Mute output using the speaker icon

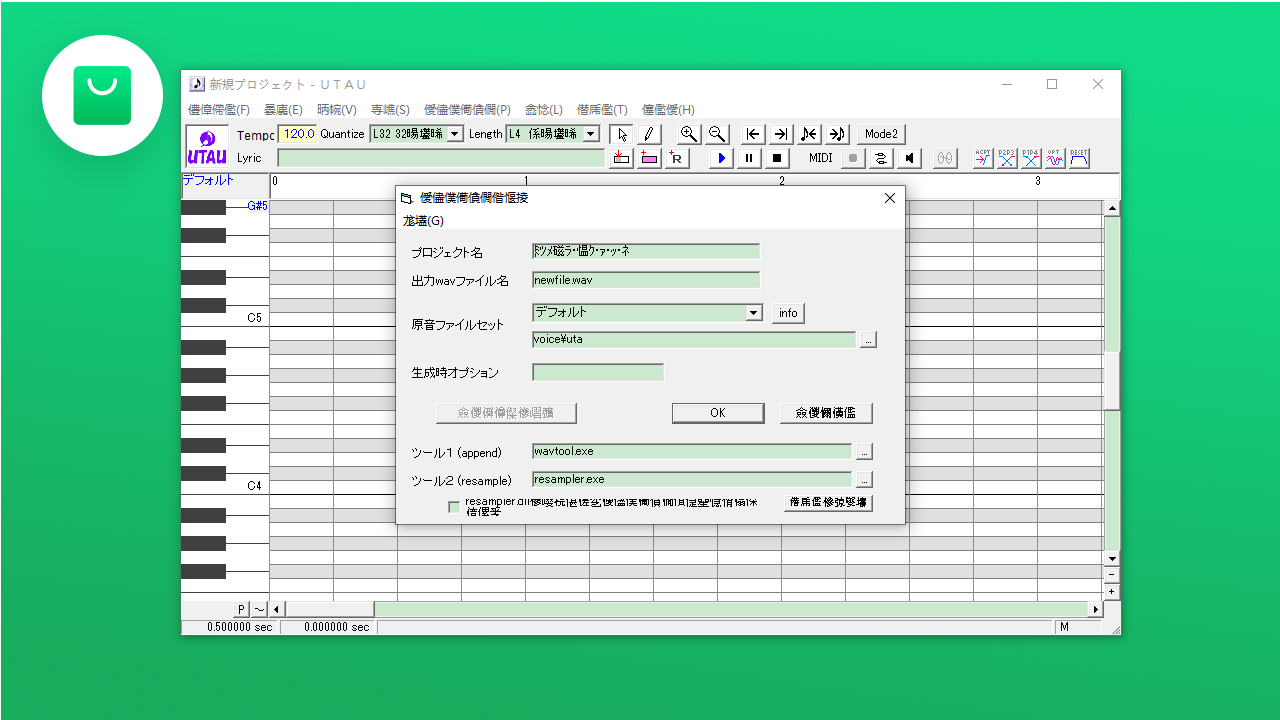(911, 157)
